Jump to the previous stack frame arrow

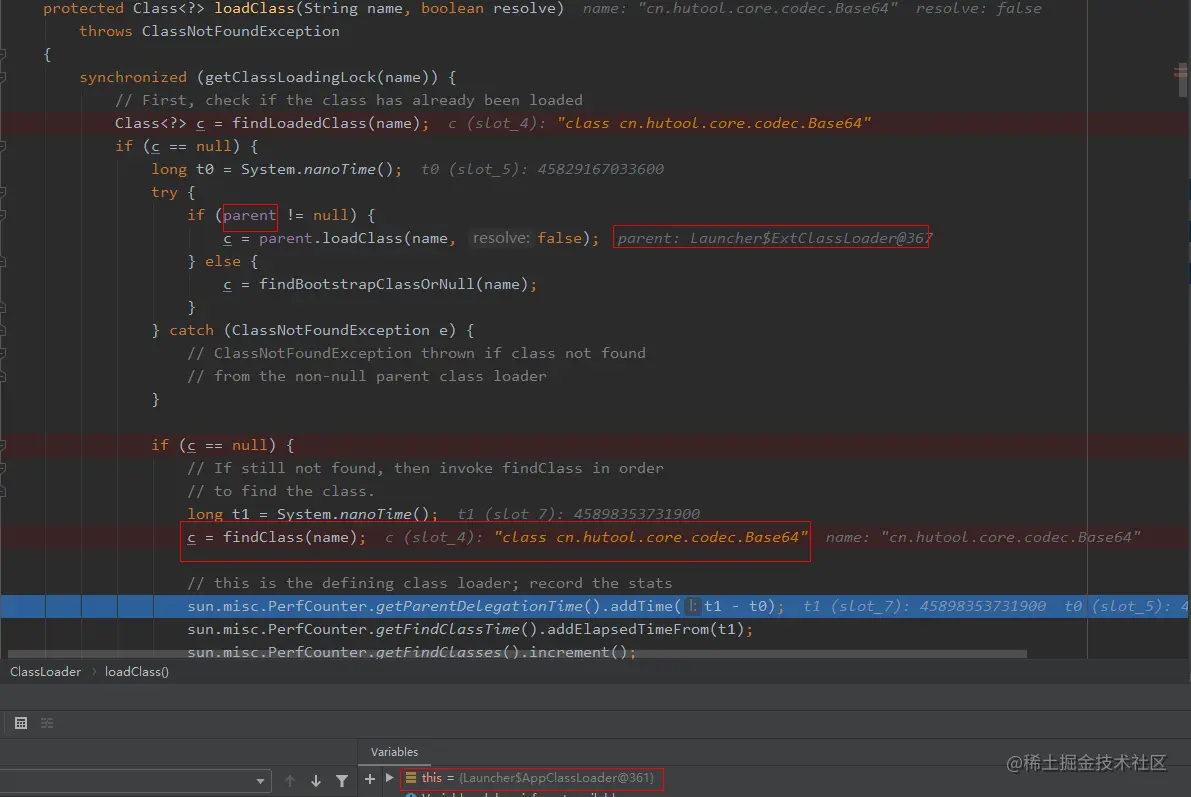289,780
